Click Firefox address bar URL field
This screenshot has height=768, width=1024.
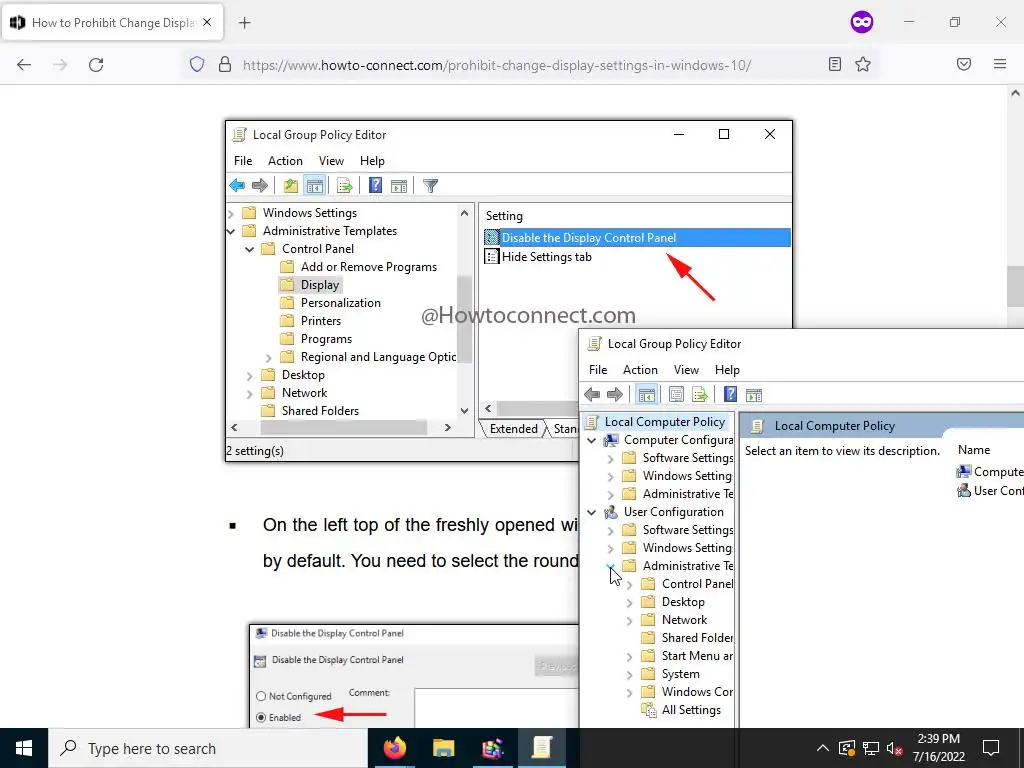[496, 65]
